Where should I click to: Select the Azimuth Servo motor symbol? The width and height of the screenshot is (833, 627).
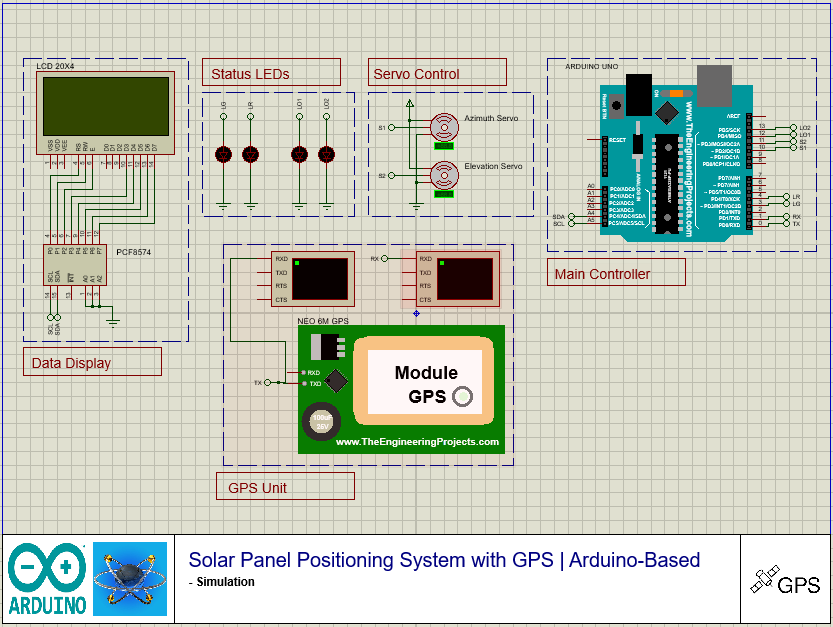pos(442,127)
